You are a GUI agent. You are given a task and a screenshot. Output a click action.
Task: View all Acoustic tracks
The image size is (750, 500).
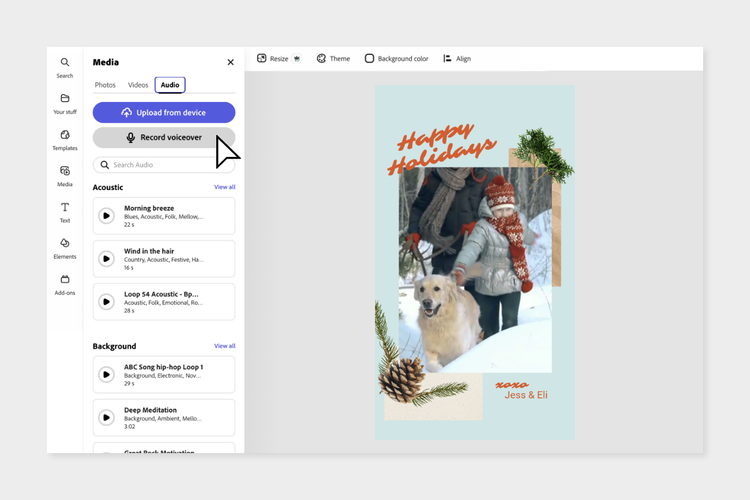[224, 187]
